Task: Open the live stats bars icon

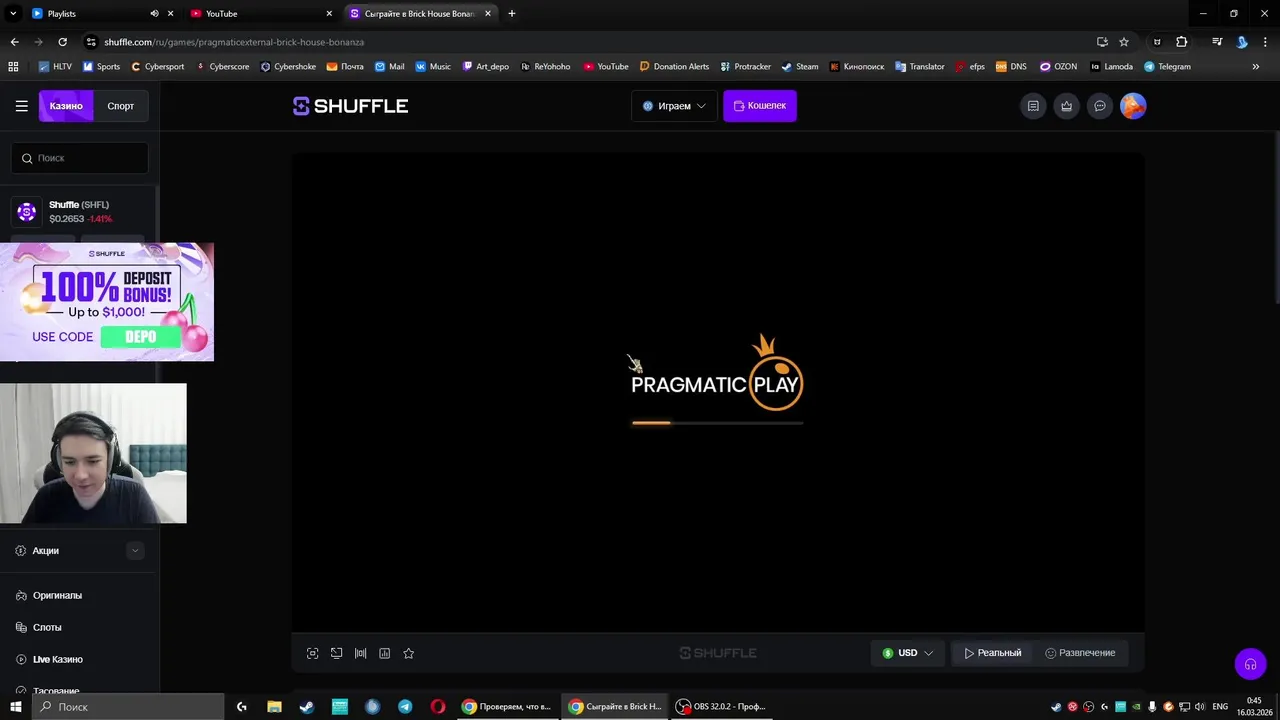Action: click(360, 653)
